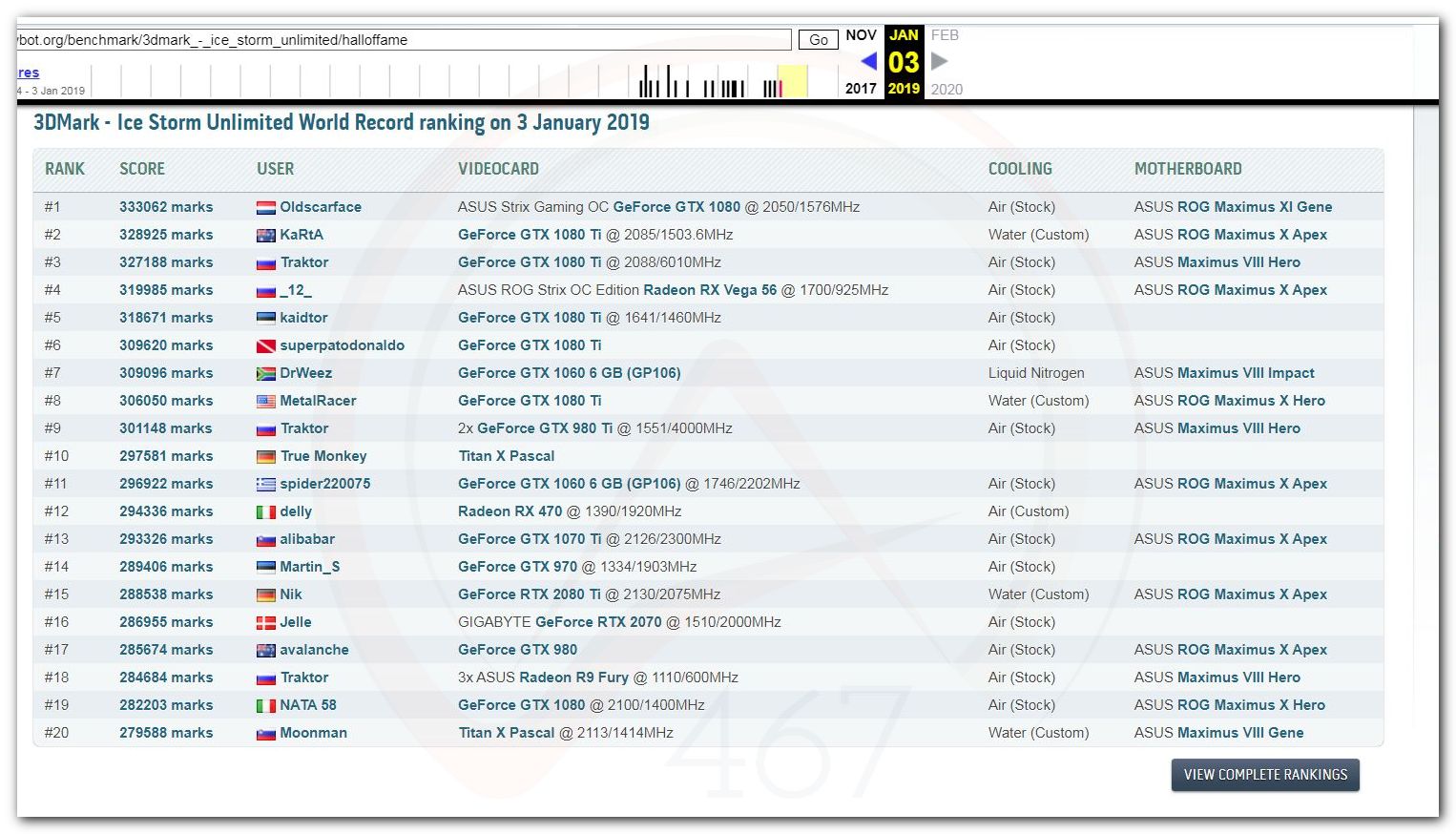This screenshot has height=834, width=1456.
Task: Open ASUS ROG Maximus XI Gene link
Action: [1254, 207]
